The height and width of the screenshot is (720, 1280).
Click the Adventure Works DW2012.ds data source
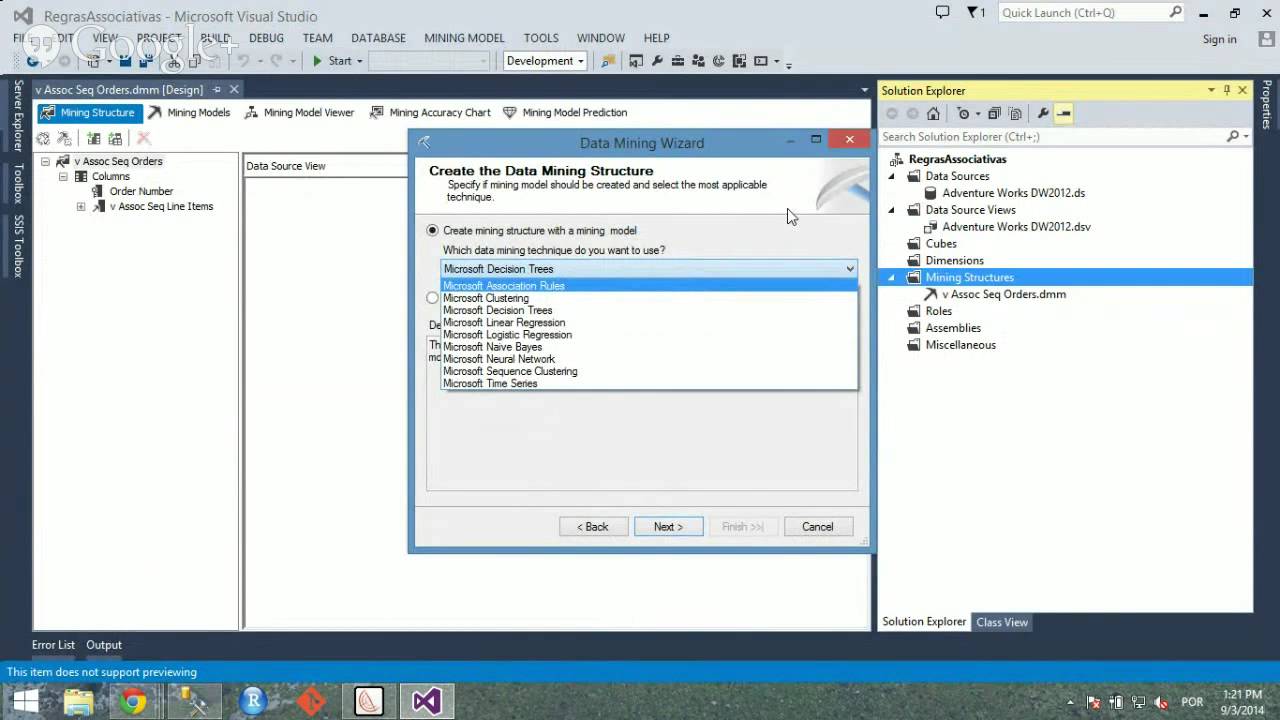1013,193
